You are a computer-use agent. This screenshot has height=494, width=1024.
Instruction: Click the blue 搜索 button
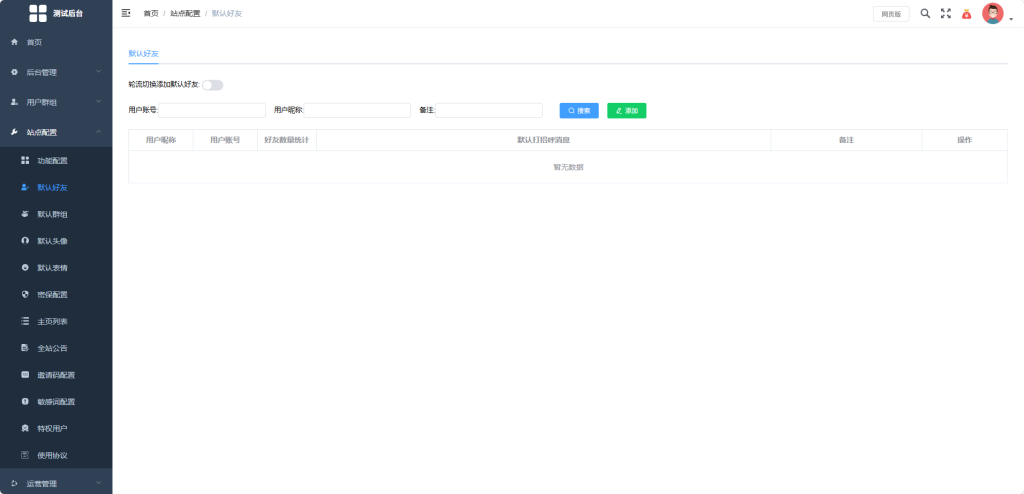click(579, 110)
